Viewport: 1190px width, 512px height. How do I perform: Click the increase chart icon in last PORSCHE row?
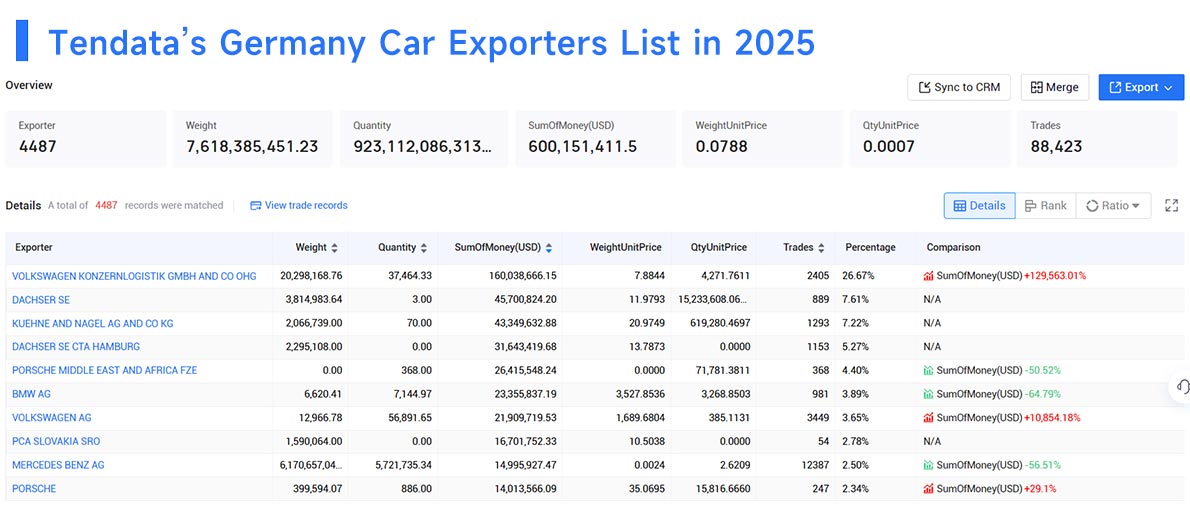click(x=928, y=488)
